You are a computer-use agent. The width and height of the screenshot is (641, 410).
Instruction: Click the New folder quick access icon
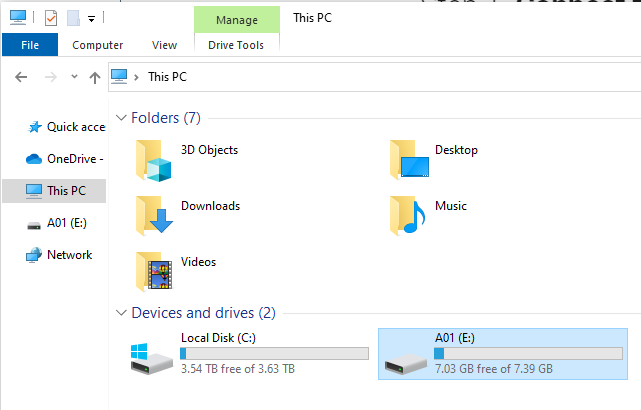[x=74, y=18]
